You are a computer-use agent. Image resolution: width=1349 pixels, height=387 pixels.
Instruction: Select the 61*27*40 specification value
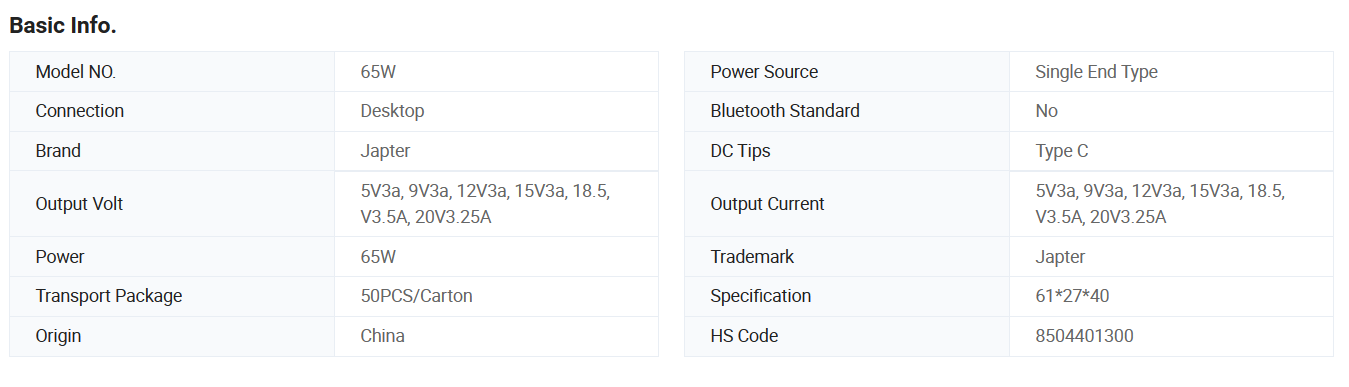point(1072,296)
